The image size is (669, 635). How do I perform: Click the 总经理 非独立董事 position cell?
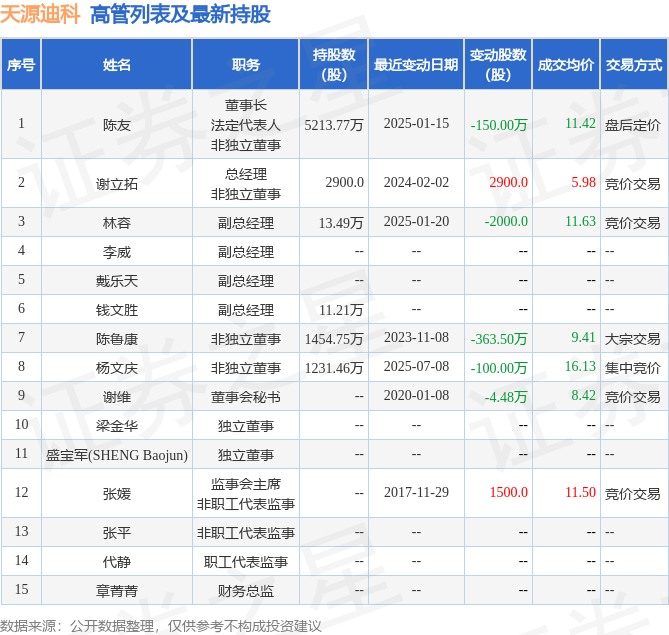[245, 184]
